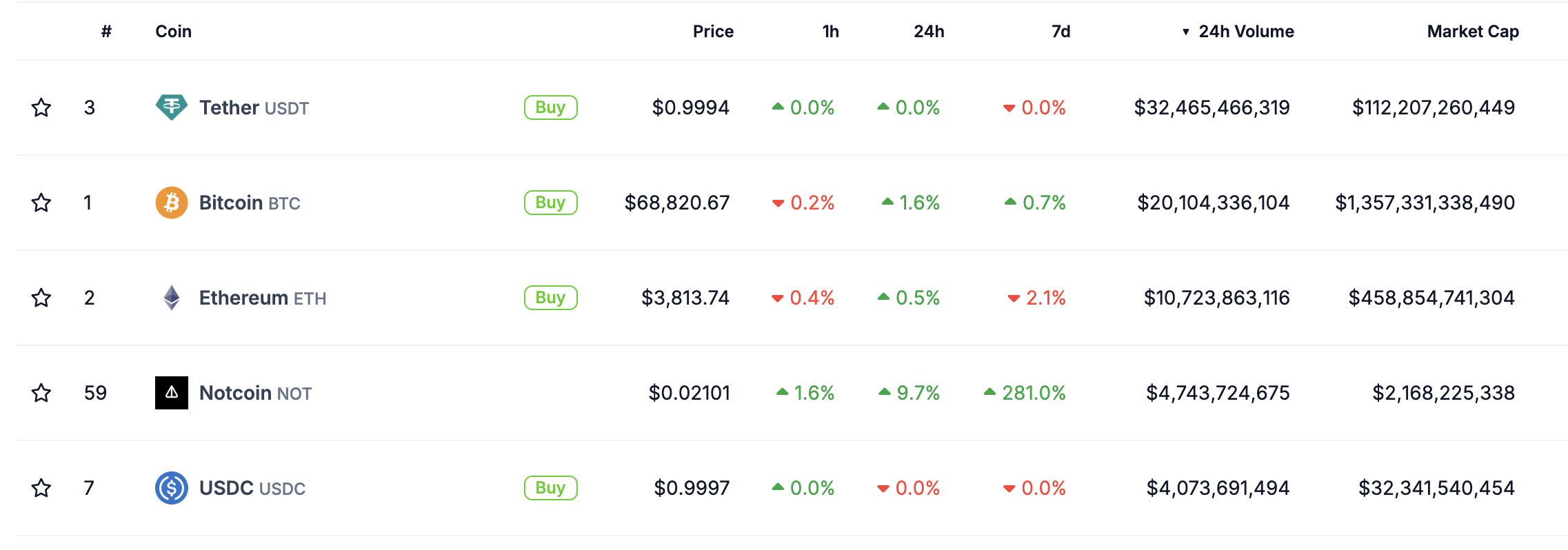
Task: Sort the table by Market Cap header
Action: point(1472,32)
